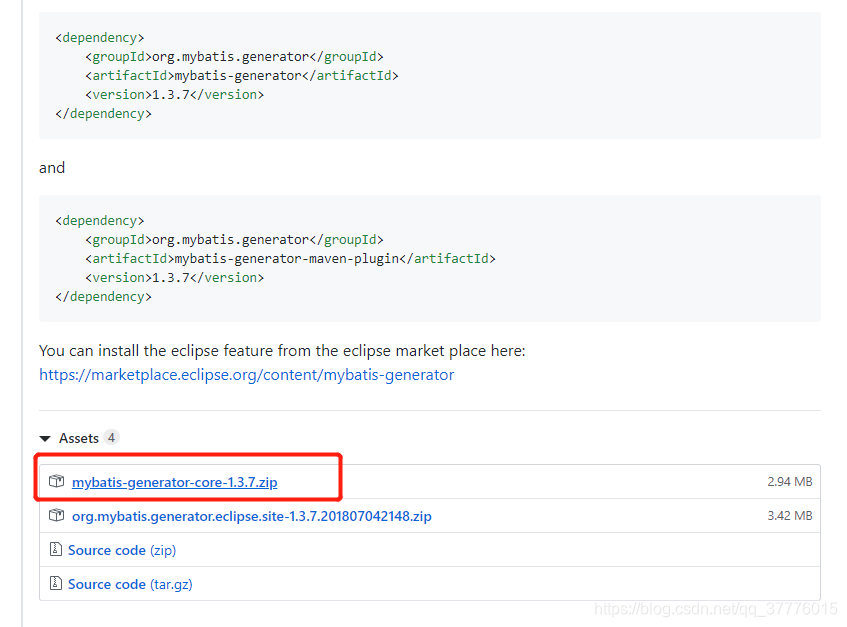Click package icon beside mybatis-generator-core zip
The image size is (847, 627).
(x=56, y=481)
